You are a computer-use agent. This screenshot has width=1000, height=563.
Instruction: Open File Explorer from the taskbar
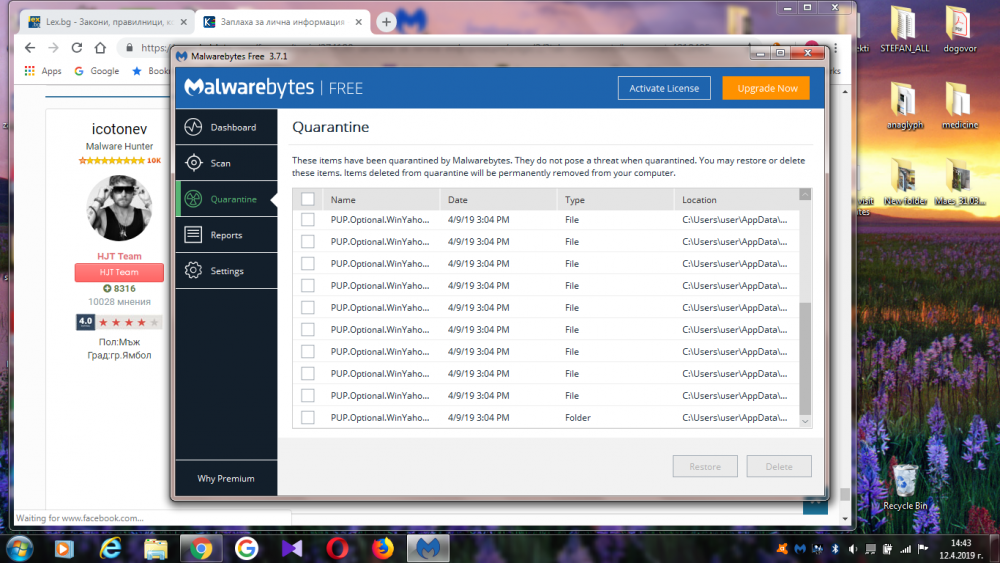point(155,549)
